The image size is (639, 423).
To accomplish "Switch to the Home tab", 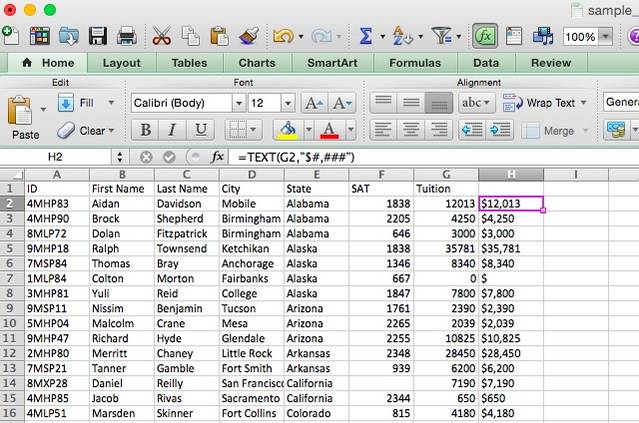I will tap(48, 63).
